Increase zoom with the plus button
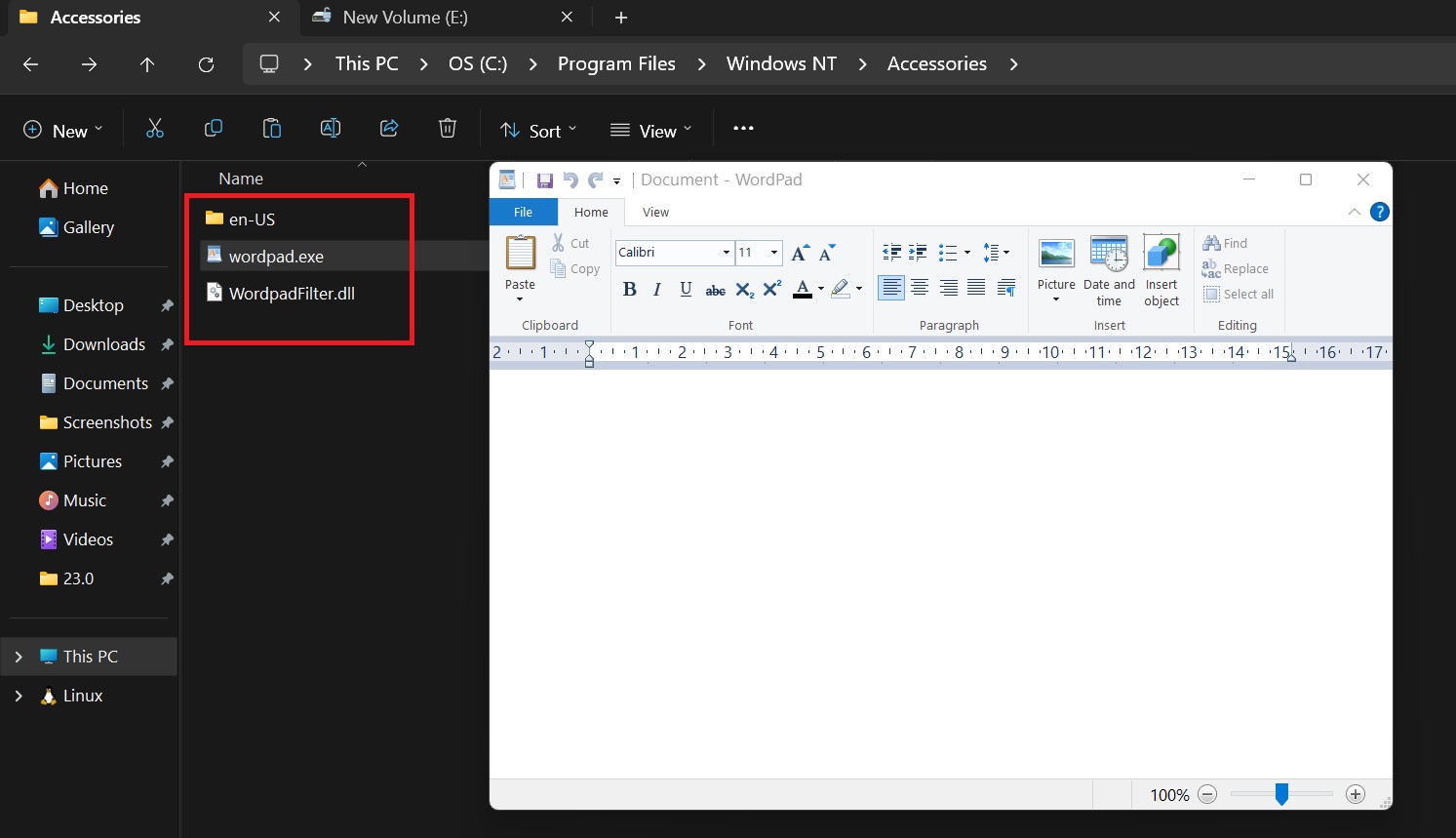The height and width of the screenshot is (838, 1456). [1356, 794]
